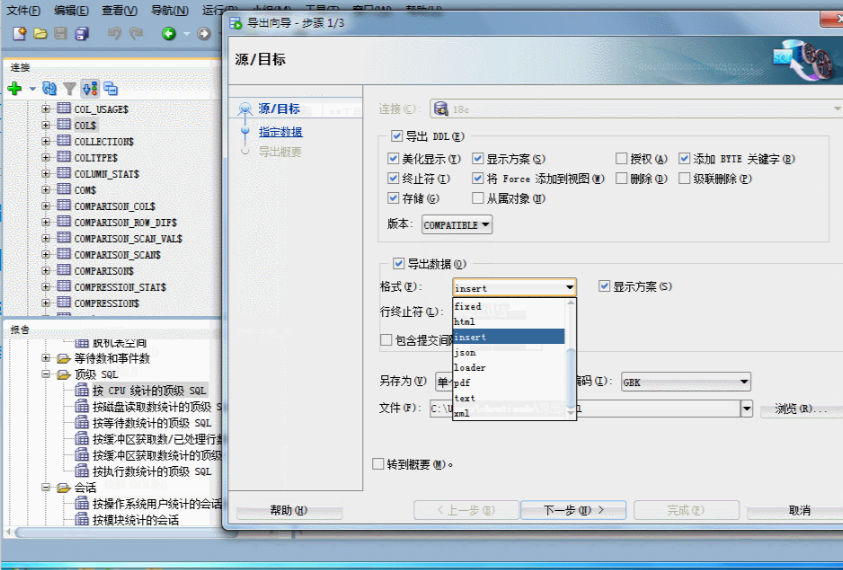Toggle the 导出 DDL checkbox

pyautogui.click(x=397, y=136)
